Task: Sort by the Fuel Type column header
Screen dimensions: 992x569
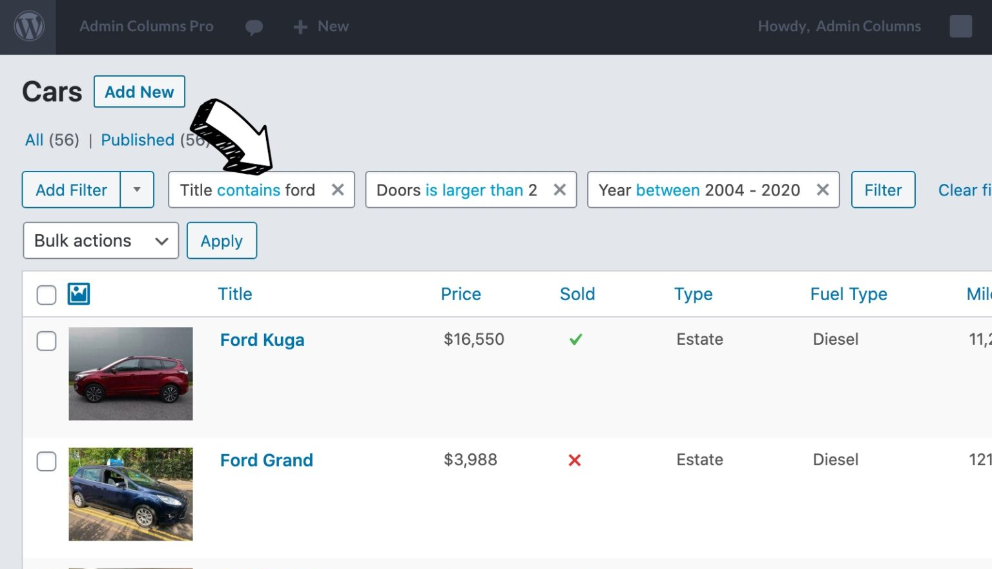Action: (848, 294)
